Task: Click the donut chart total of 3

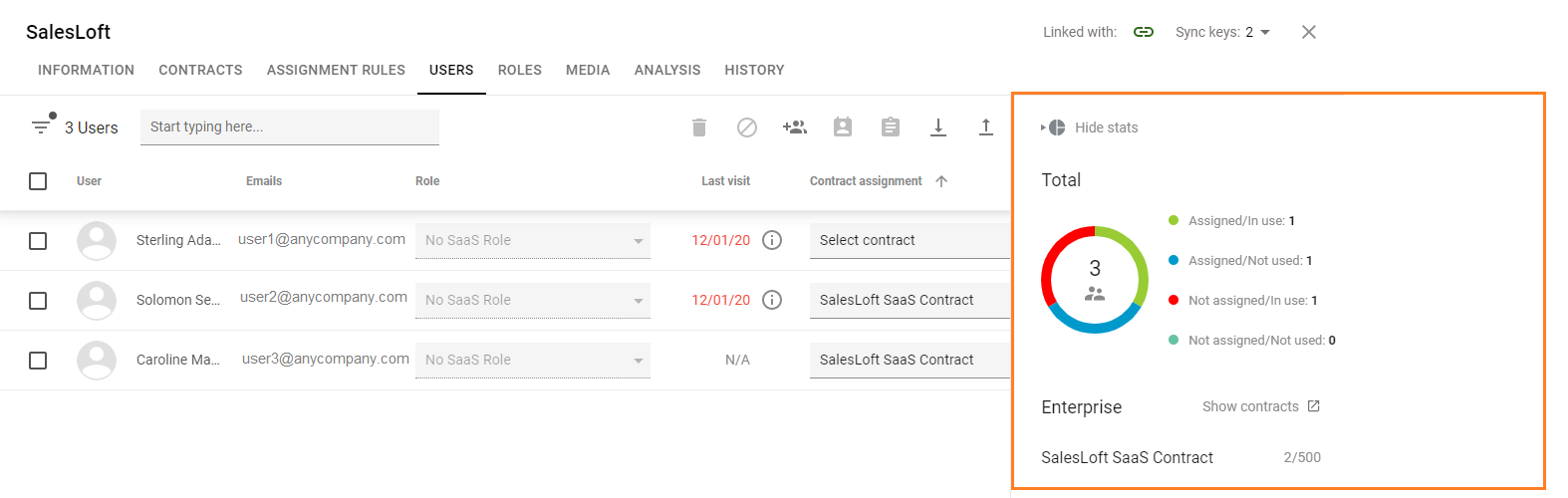Action: 1095,268
